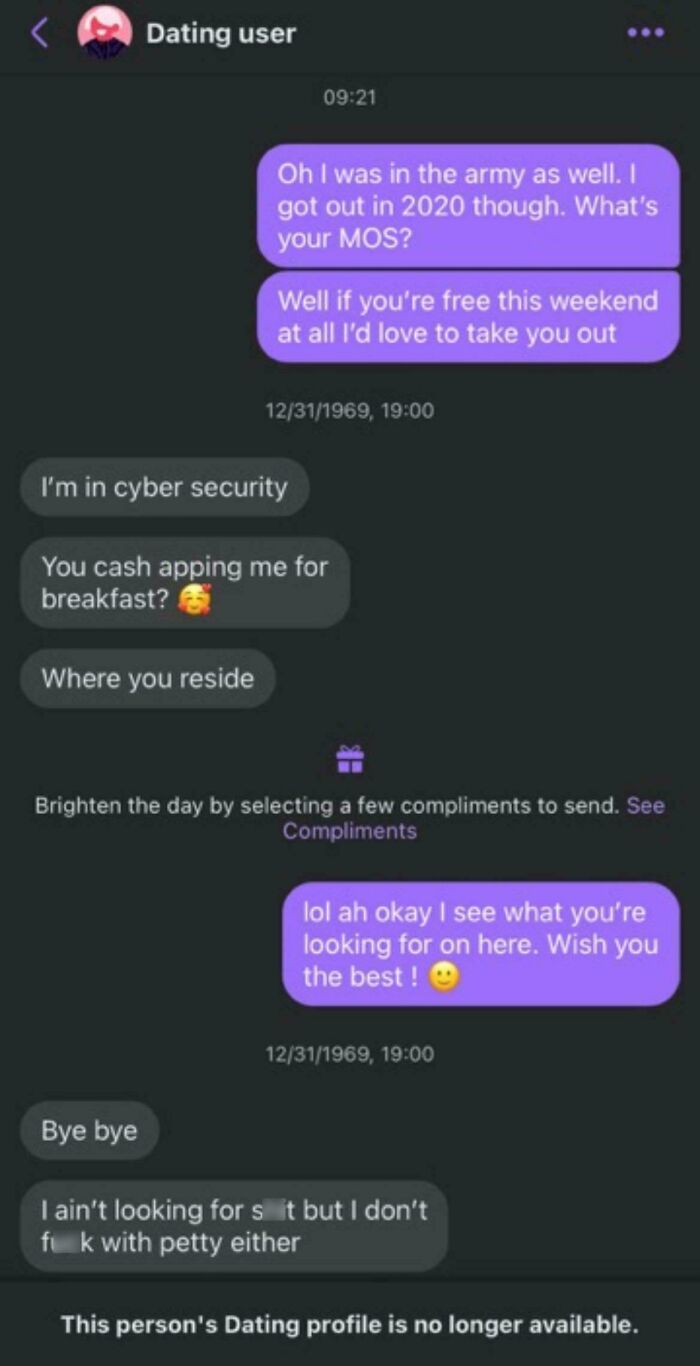Viewport: 700px width, 1366px height.
Task: Tap the smiley emoji in 'Wish you the best'
Action: point(445,977)
